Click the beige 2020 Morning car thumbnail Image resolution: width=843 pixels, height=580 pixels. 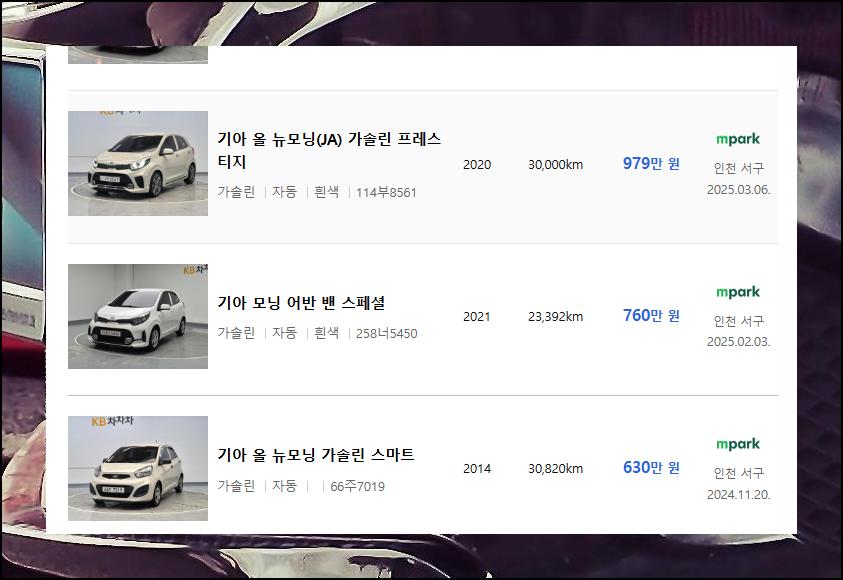[138, 163]
